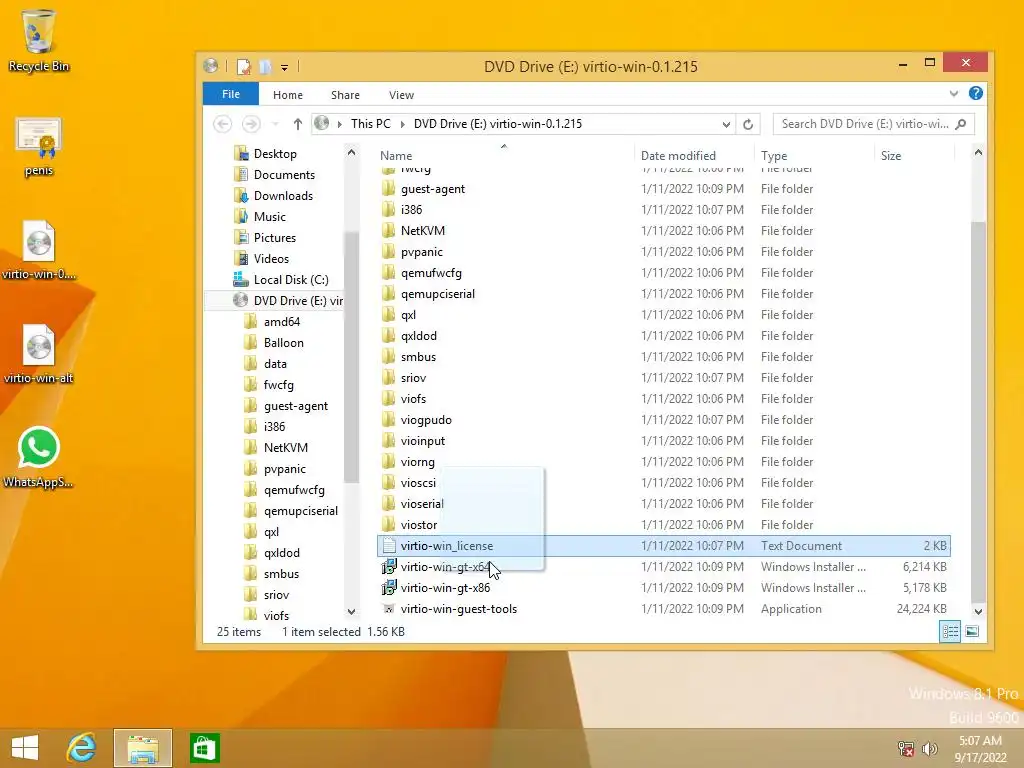Open the Windows Start button
The width and height of the screenshot is (1024, 768).
click(25, 748)
